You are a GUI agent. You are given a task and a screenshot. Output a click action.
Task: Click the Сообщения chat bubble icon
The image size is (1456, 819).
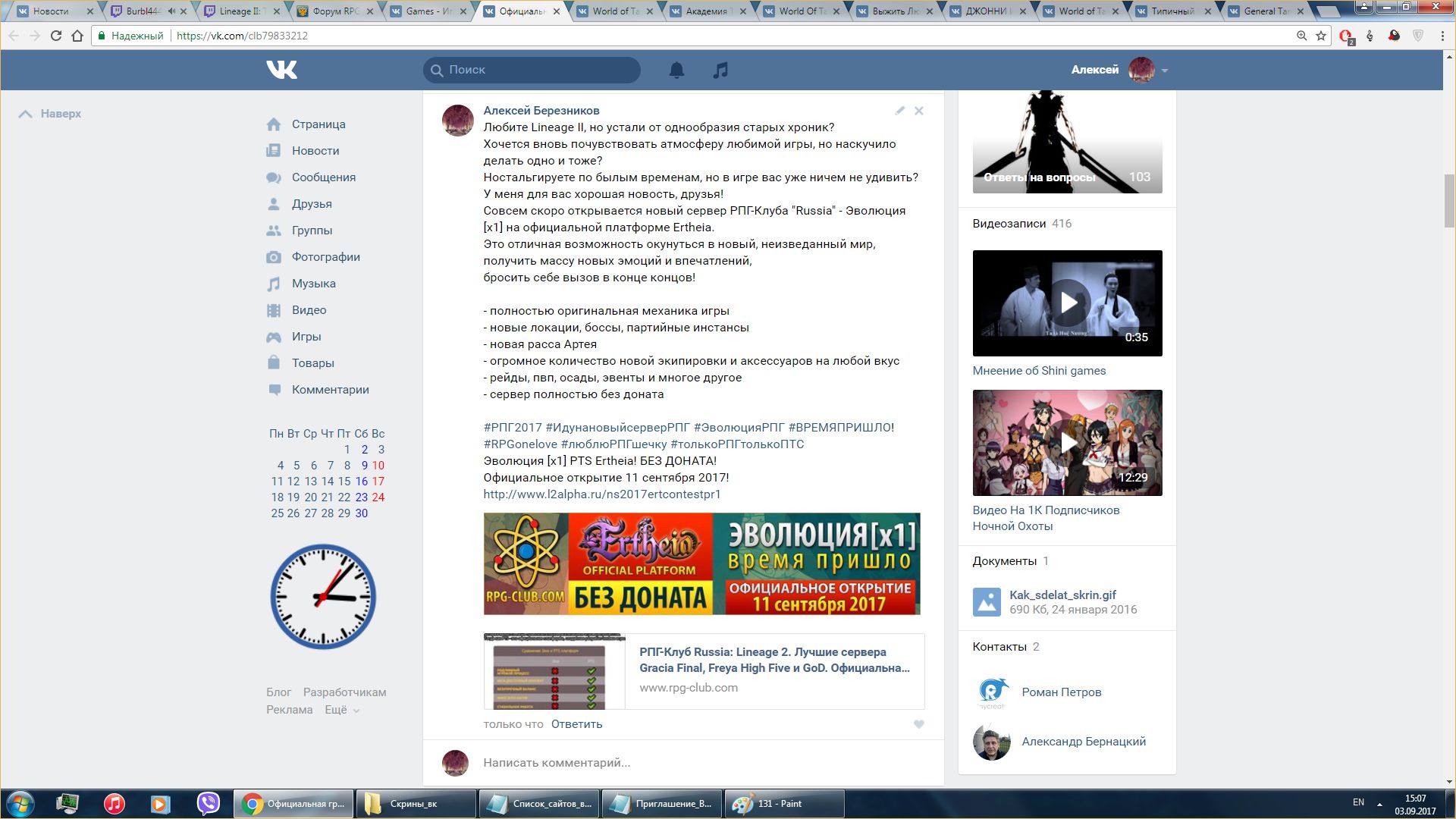click(274, 177)
